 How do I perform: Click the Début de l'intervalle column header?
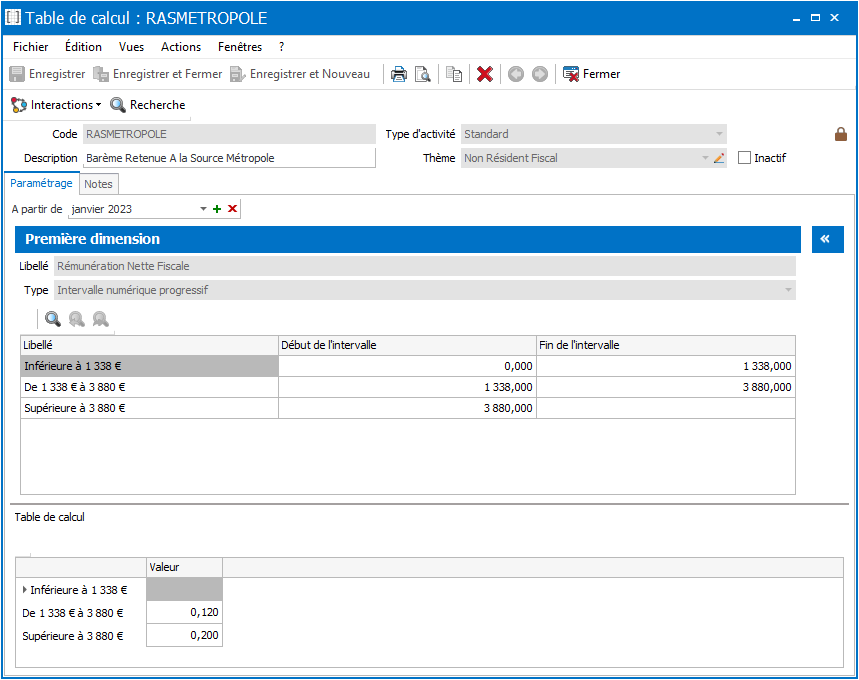point(407,345)
